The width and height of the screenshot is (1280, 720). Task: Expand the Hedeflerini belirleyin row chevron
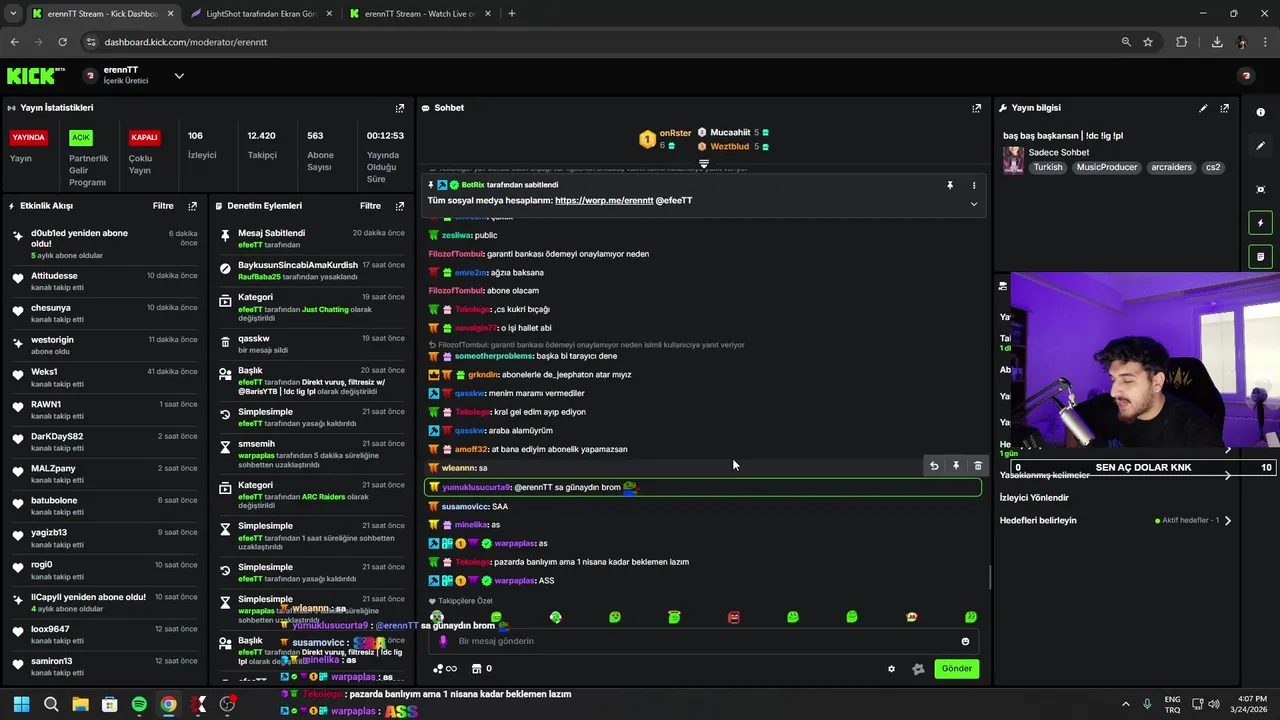tap(1228, 521)
